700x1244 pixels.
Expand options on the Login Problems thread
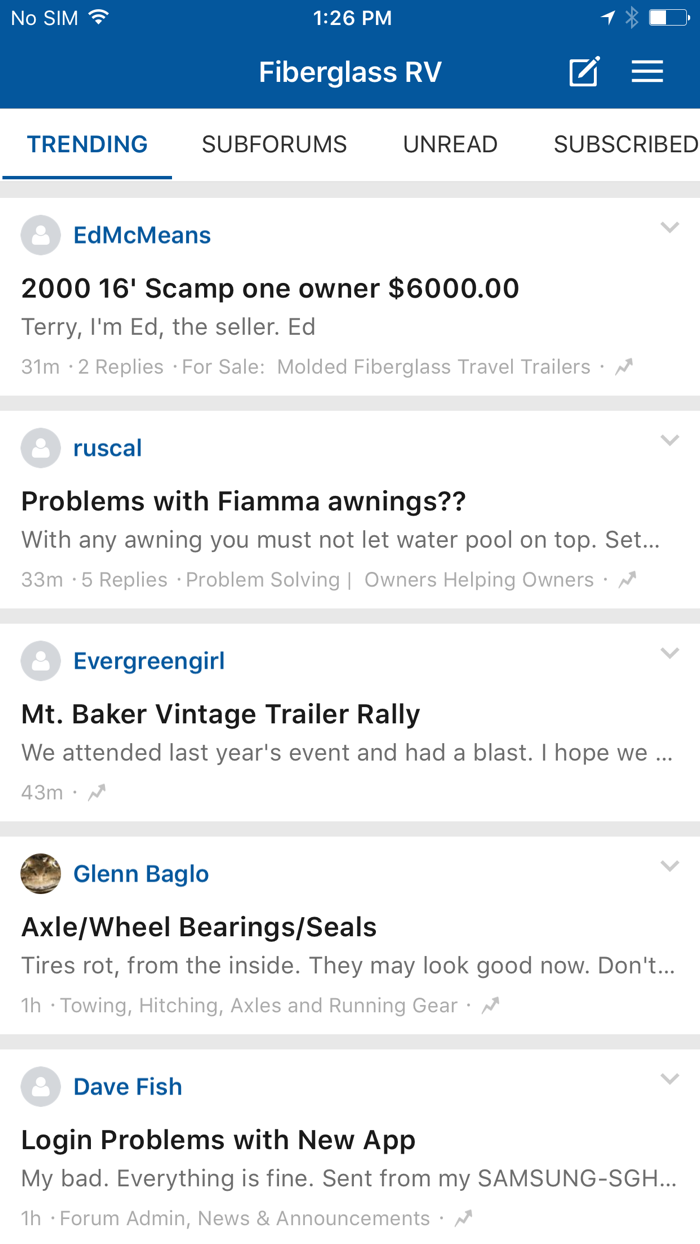[x=669, y=1079]
